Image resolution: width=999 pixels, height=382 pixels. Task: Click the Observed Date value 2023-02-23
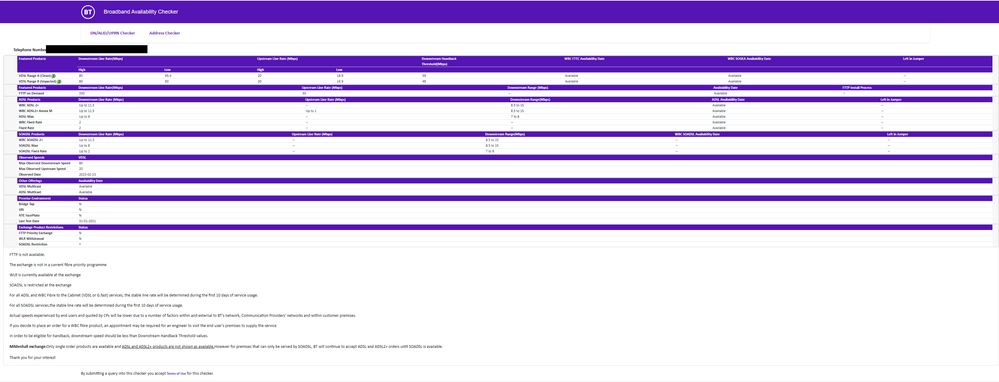[86, 174]
